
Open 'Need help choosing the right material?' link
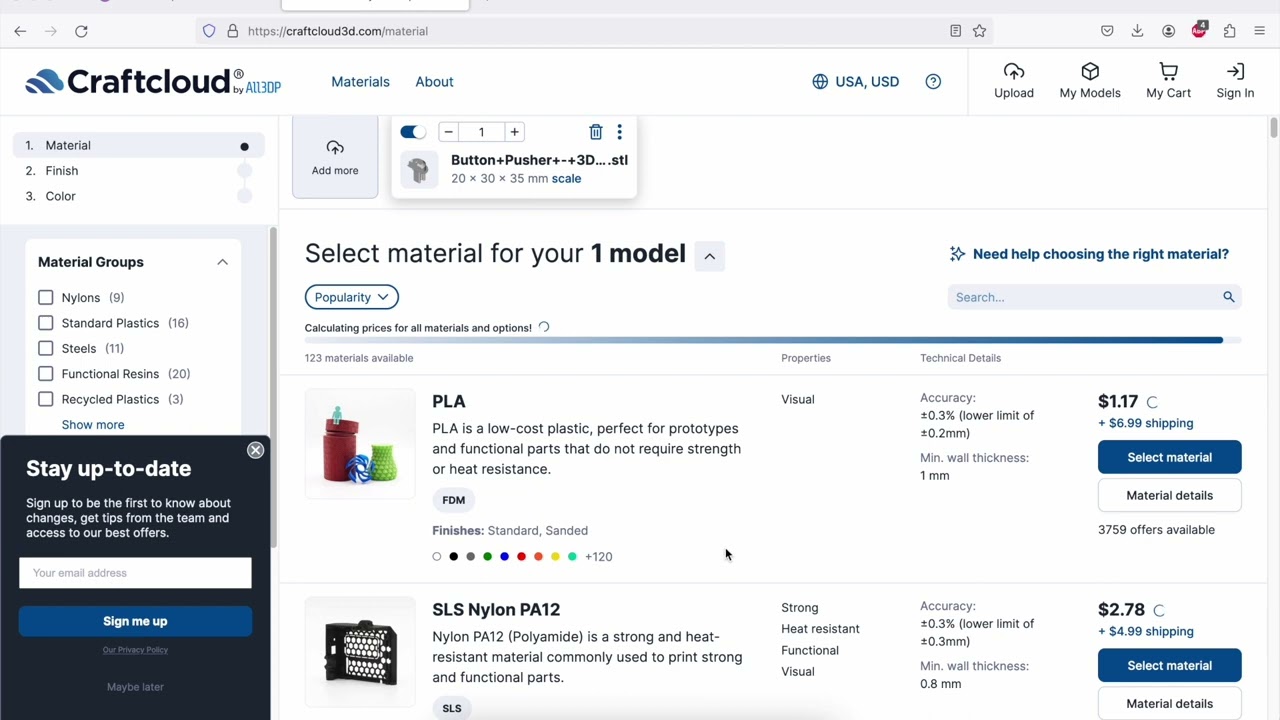click(1100, 254)
